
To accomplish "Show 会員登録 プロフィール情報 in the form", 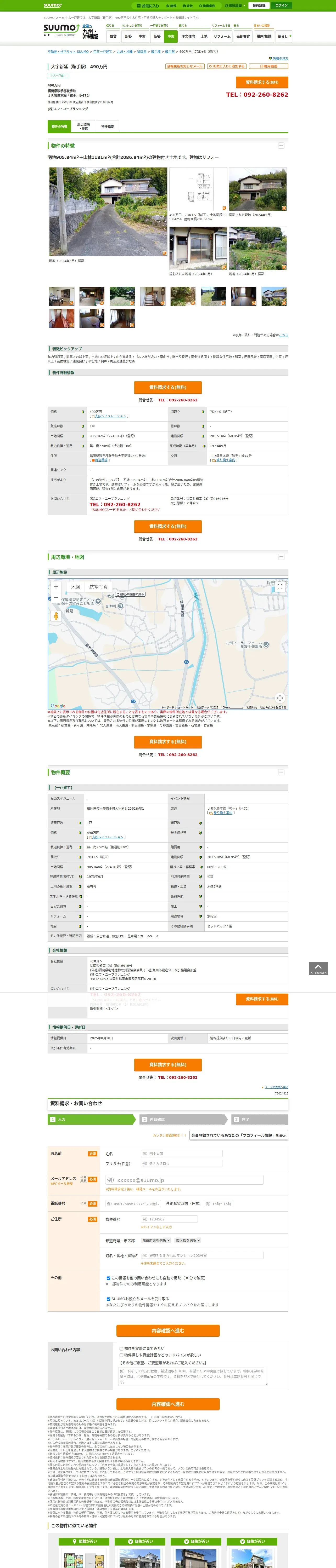I will (x=238, y=1135).
